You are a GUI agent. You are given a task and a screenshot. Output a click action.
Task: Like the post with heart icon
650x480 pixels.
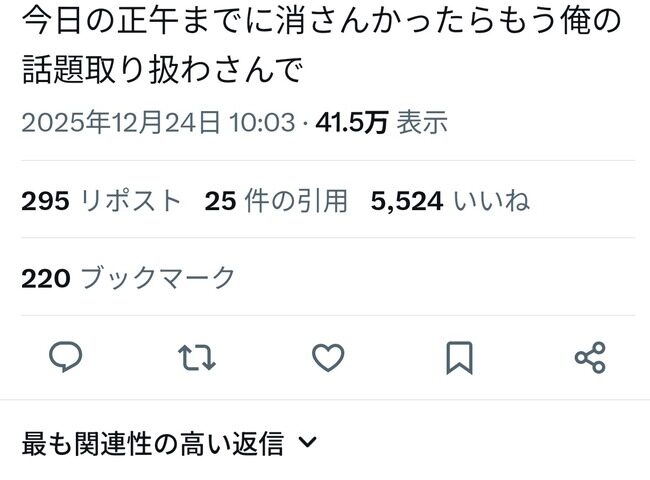pyautogui.click(x=328, y=357)
